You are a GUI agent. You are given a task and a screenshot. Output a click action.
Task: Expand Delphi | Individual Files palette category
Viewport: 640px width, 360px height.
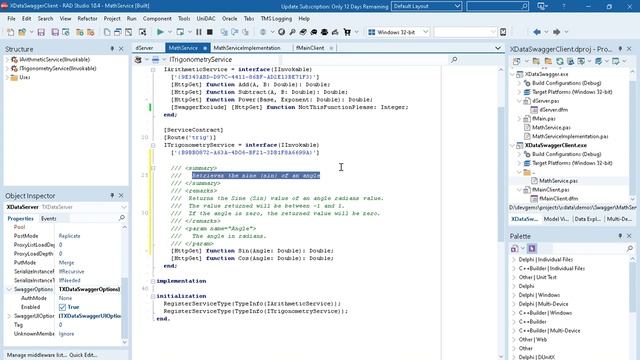tap(514, 260)
